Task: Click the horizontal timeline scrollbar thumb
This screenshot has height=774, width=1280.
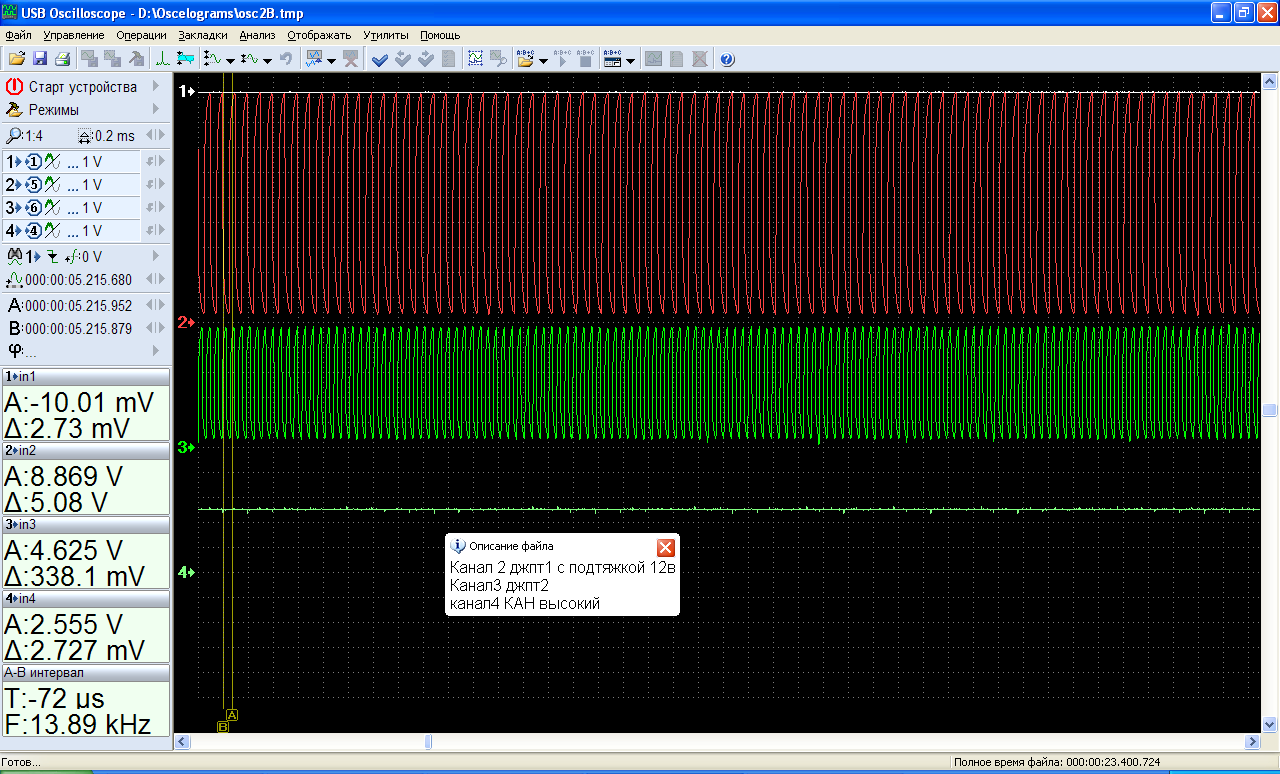Action: click(428, 742)
